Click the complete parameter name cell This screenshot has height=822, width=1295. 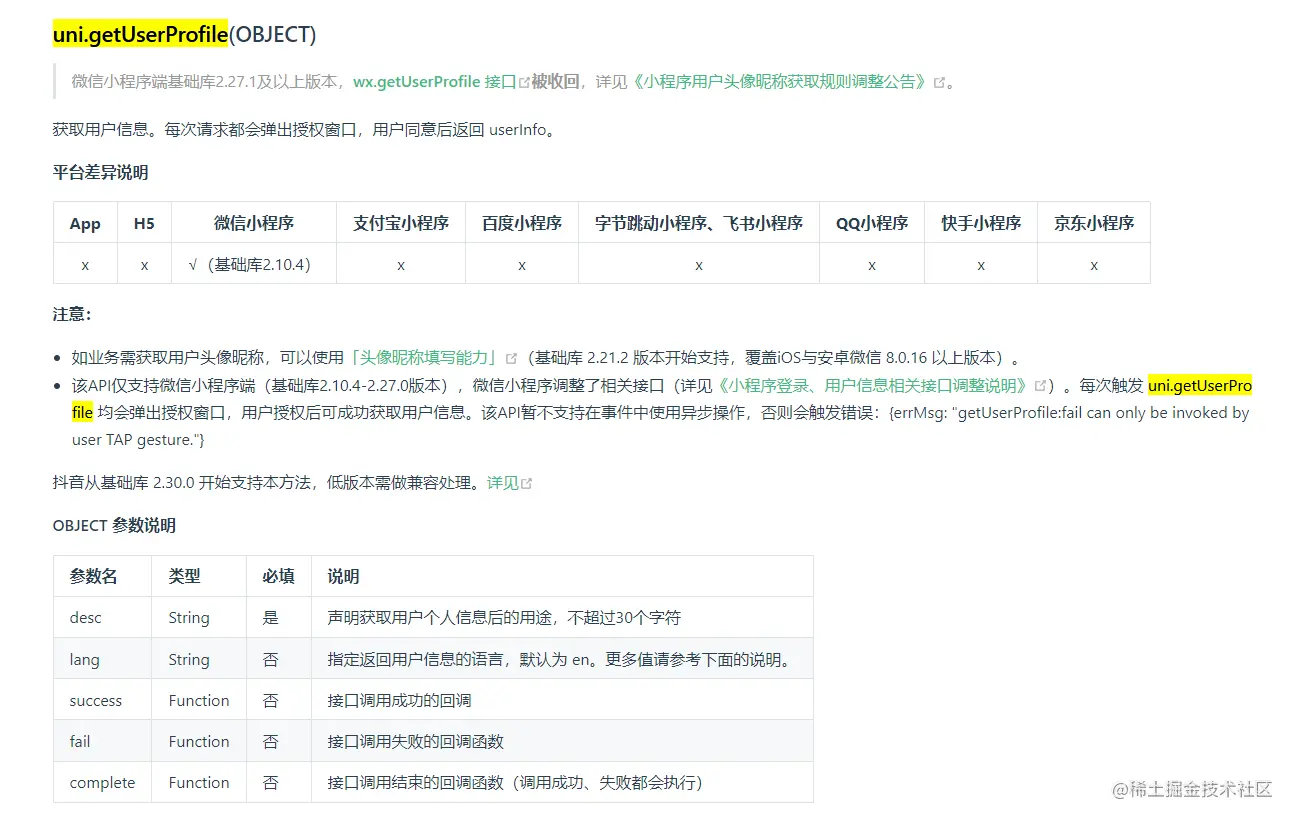[x=103, y=782]
